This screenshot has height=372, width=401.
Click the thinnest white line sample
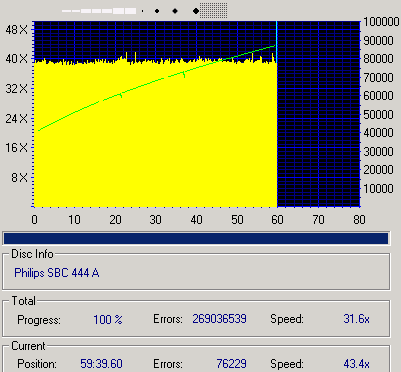coord(66,11)
